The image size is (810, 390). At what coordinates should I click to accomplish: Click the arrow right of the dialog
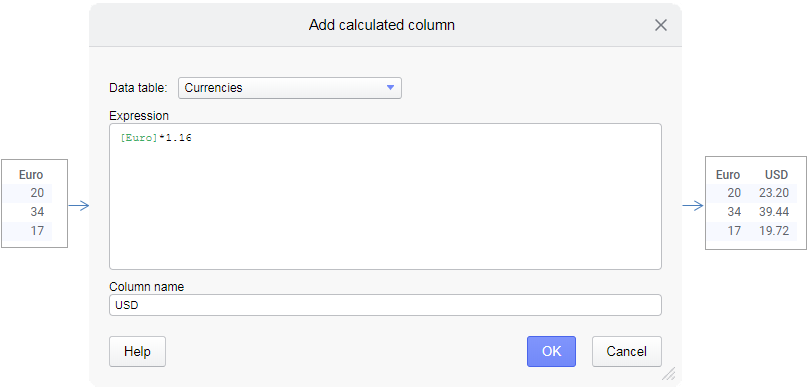click(x=693, y=206)
